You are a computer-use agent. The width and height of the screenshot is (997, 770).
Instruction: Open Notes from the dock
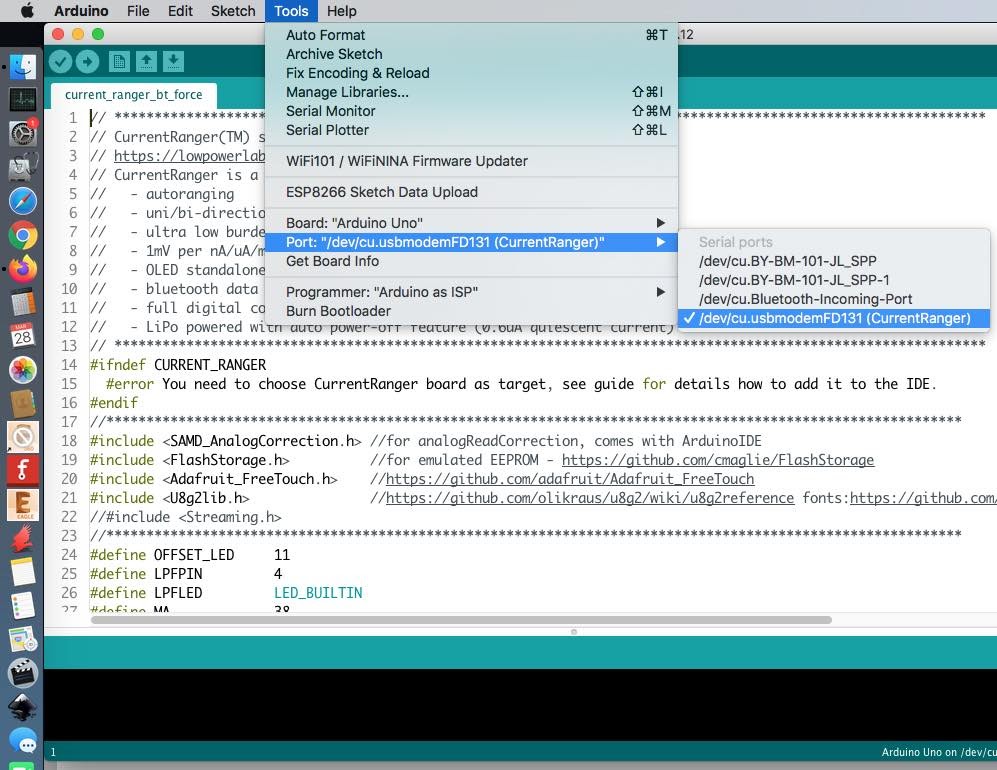pyautogui.click(x=23, y=572)
